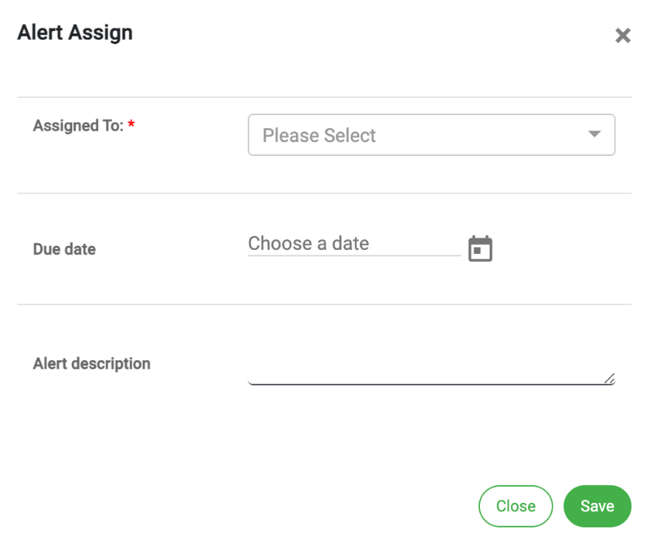This screenshot has height=547, width=650.
Task: Close the Alert Assign dialog with the X icon
Action: click(622, 36)
